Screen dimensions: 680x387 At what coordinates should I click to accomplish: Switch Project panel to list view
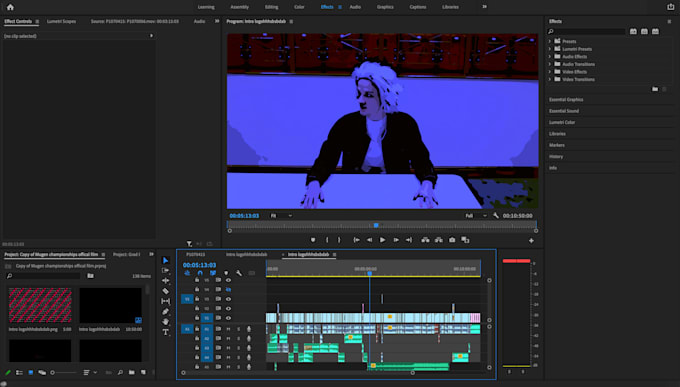point(19,373)
